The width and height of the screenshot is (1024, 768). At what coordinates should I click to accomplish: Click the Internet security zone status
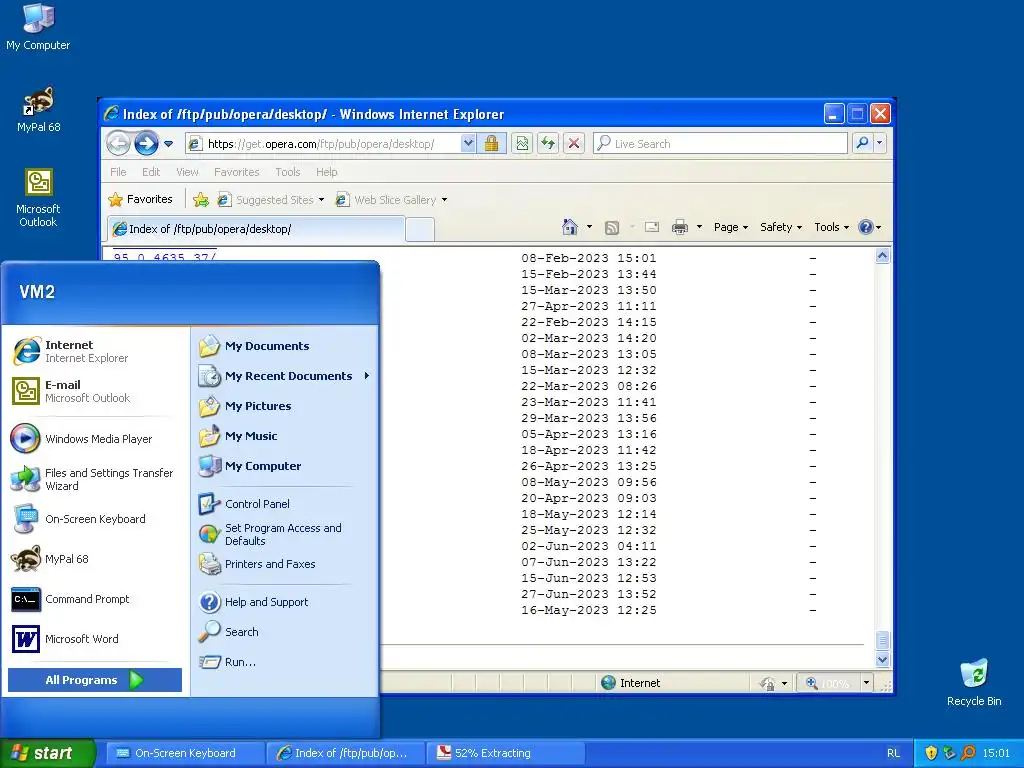point(630,683)
